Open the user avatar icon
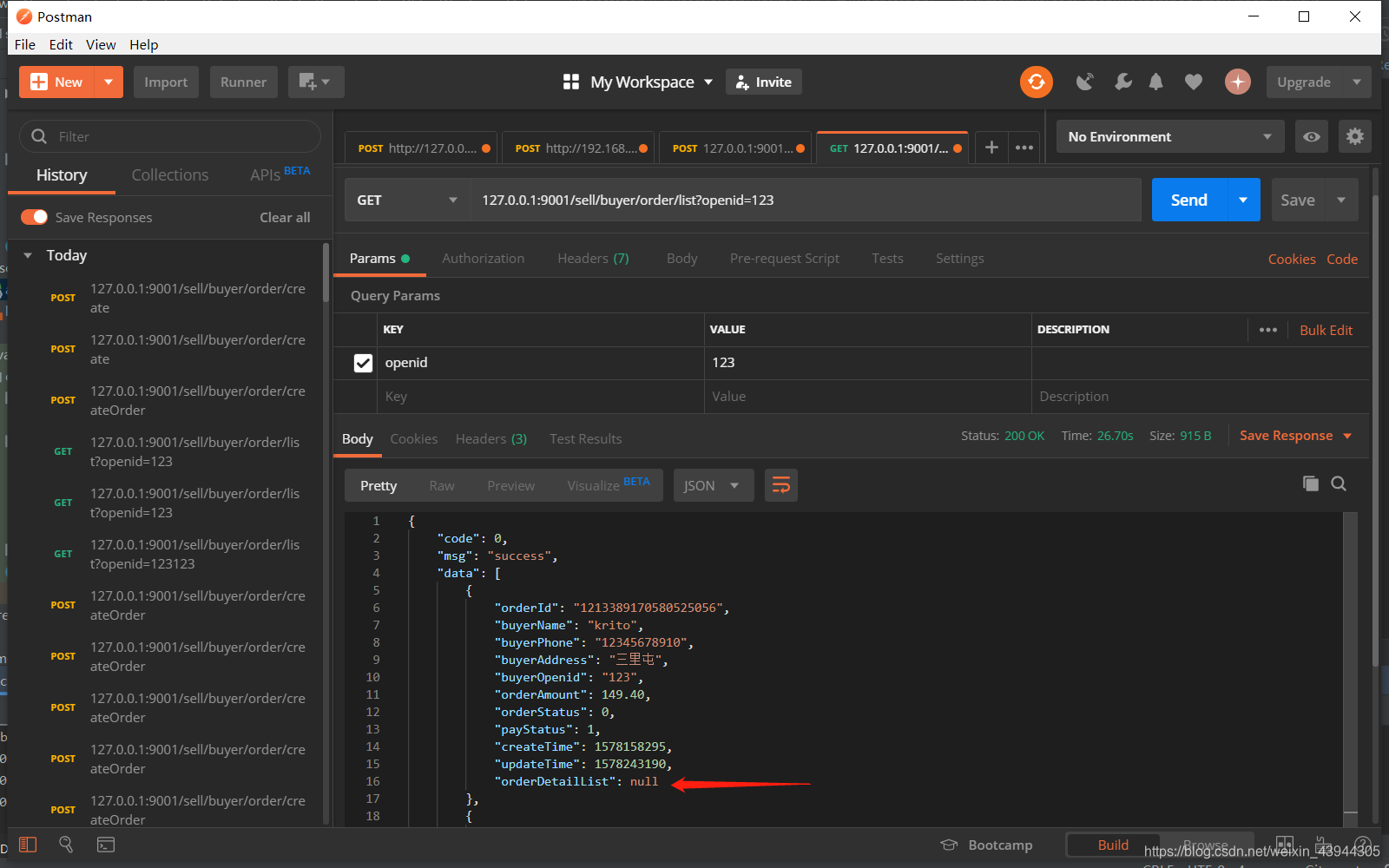Screen dimensions: 1389x868 click(x=1238, y=82)
